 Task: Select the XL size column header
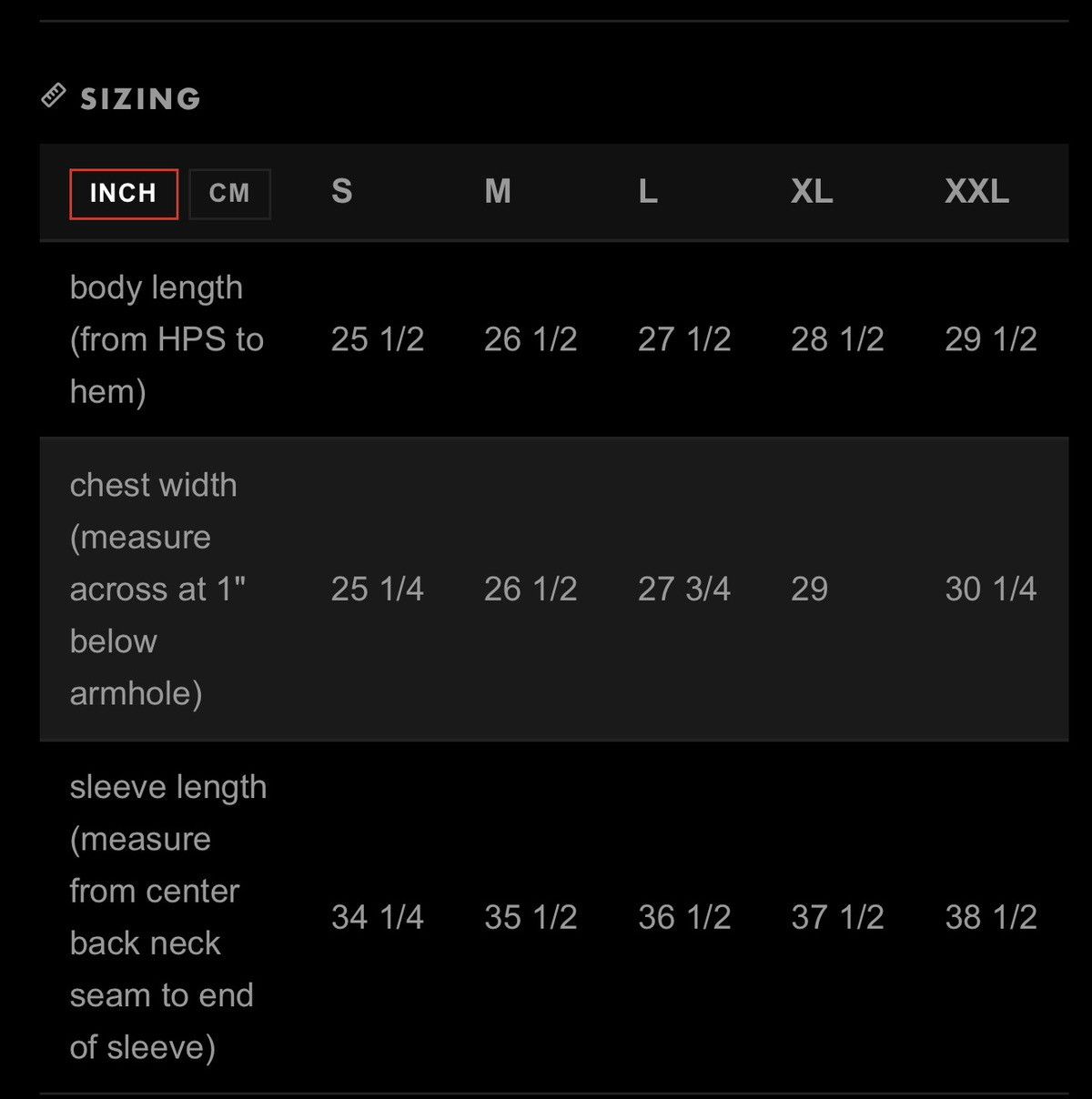pyautogui.click(x=812, y=192)
